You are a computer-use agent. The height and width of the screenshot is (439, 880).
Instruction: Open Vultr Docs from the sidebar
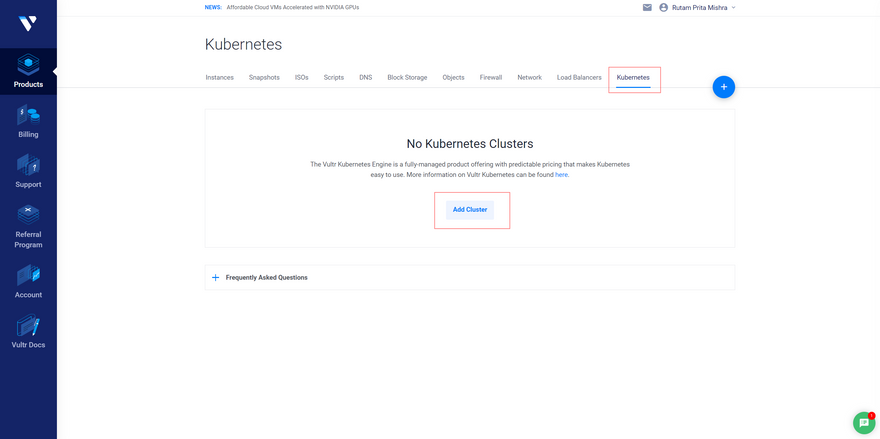(x=28, y=332)
